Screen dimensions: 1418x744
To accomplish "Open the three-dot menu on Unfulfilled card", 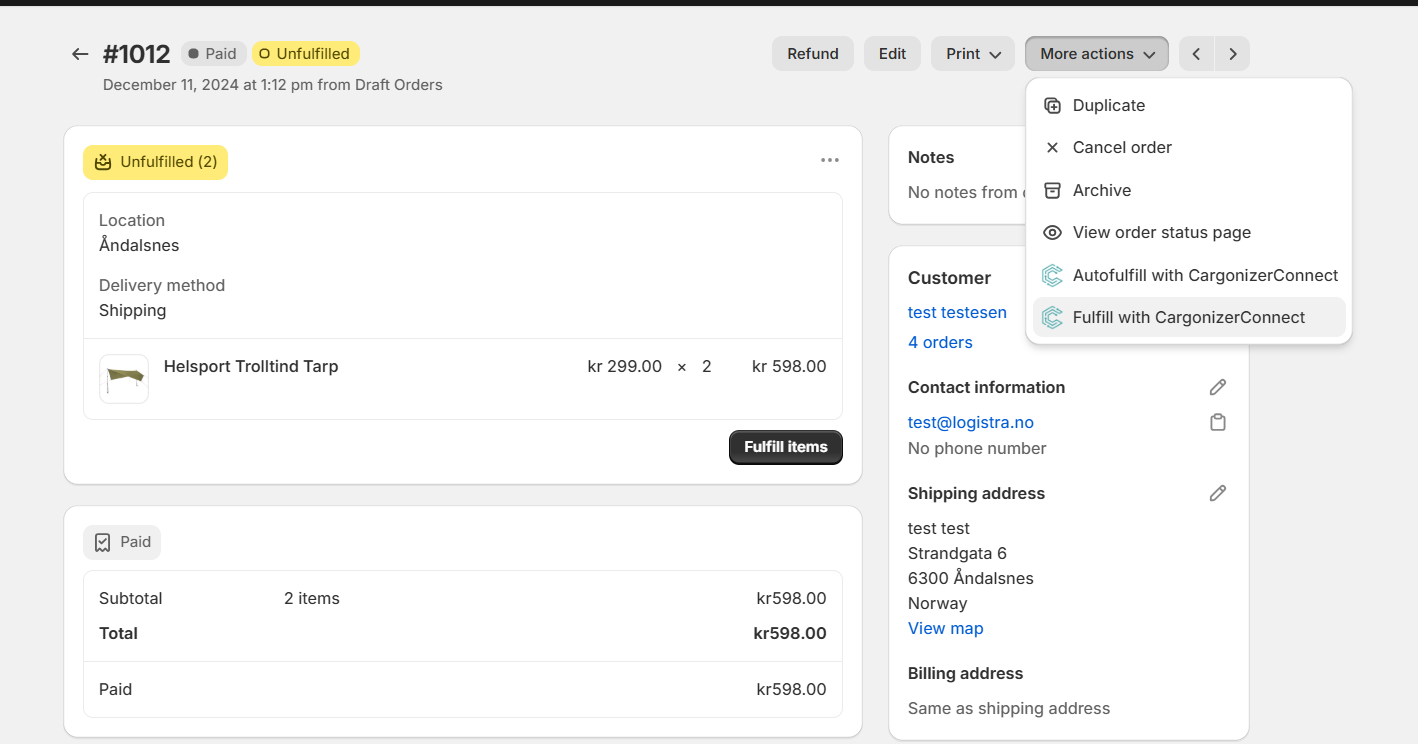I will click(x=829, y=160).
